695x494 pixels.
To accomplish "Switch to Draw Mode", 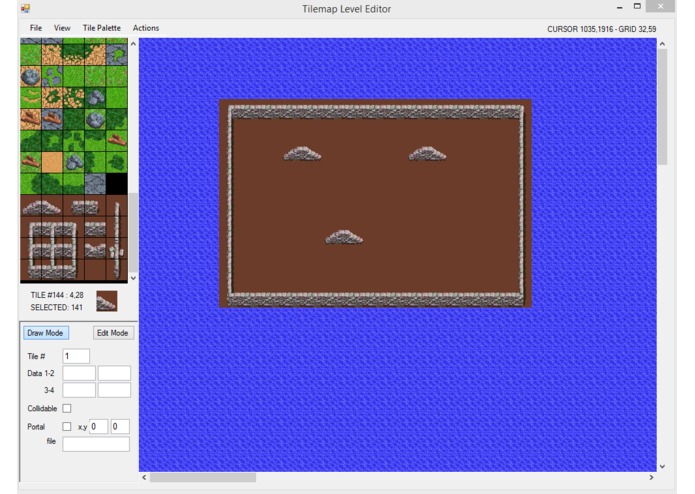I will pos(46,333).
